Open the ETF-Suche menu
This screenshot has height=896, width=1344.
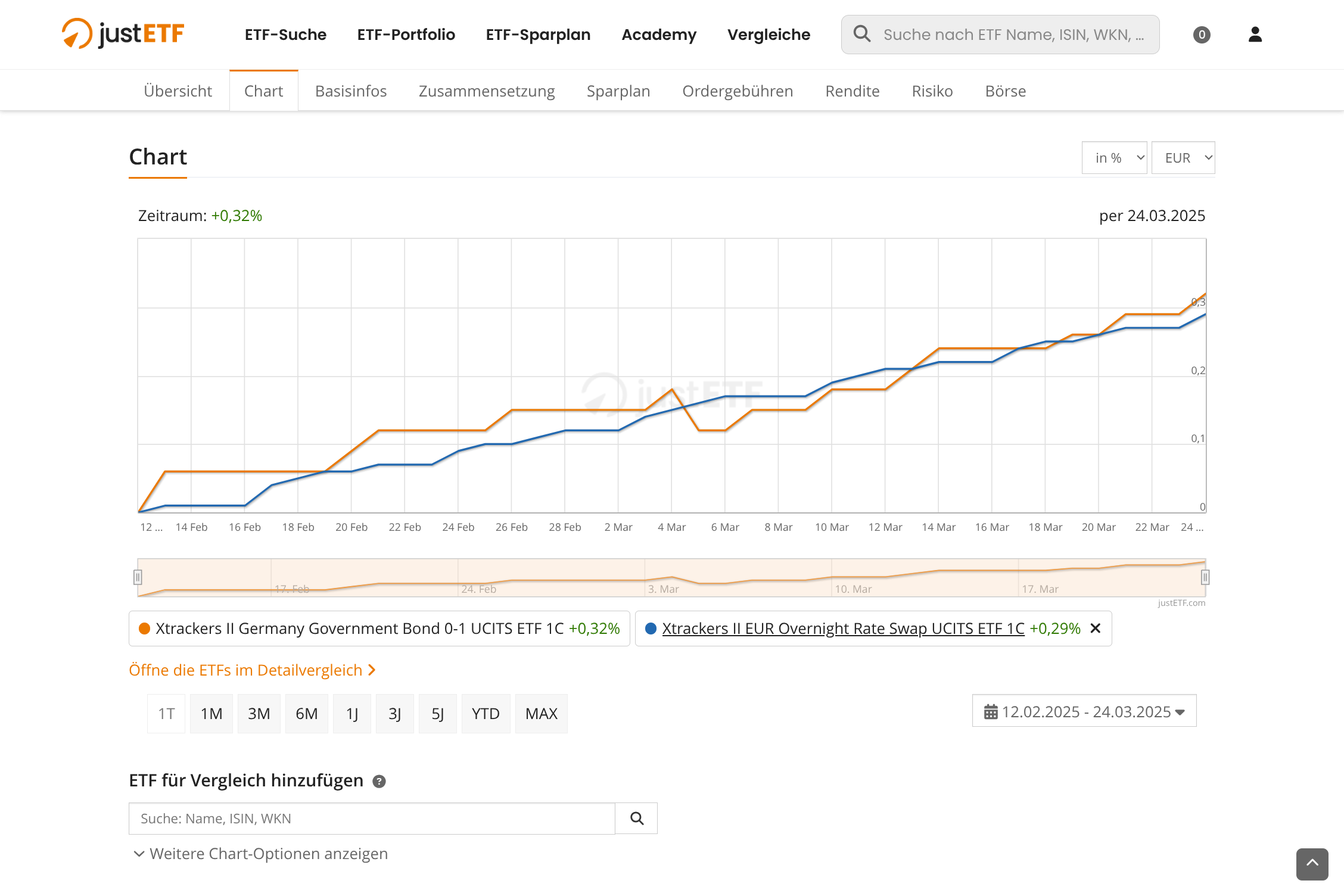(285, 35)
